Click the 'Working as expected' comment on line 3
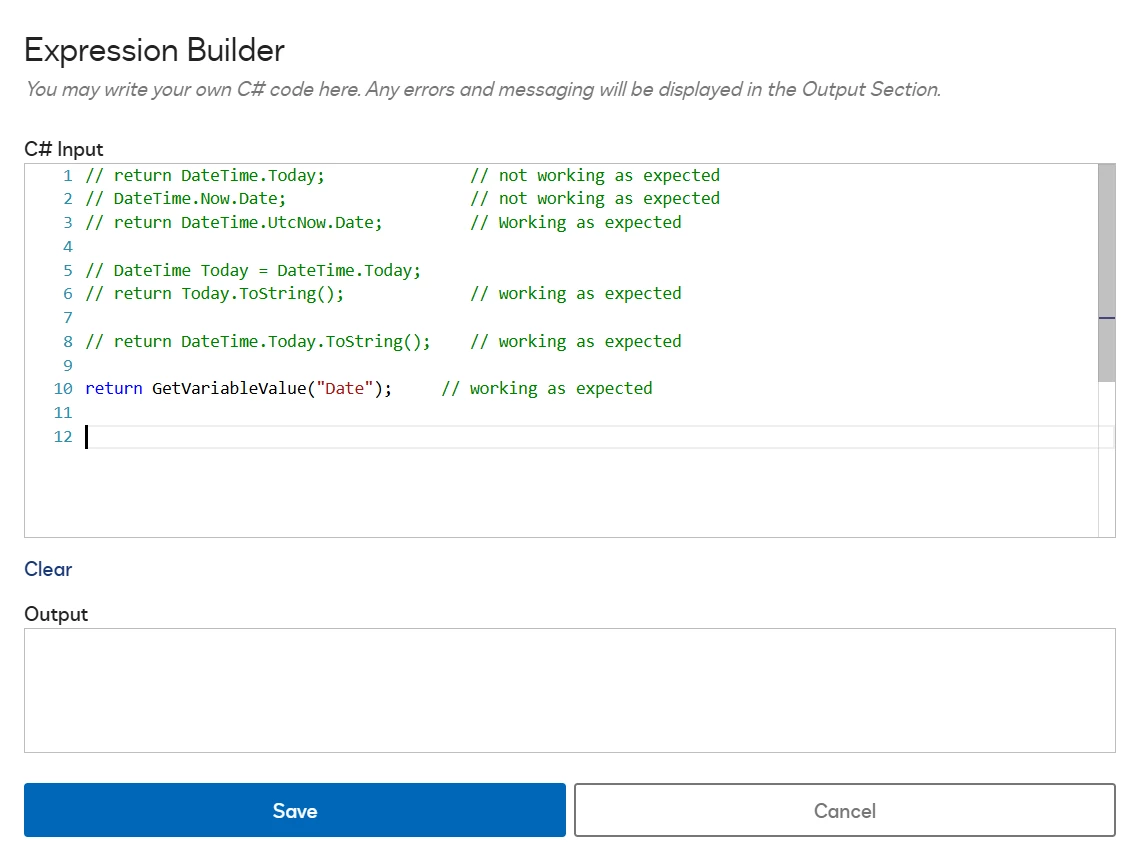 576,222
